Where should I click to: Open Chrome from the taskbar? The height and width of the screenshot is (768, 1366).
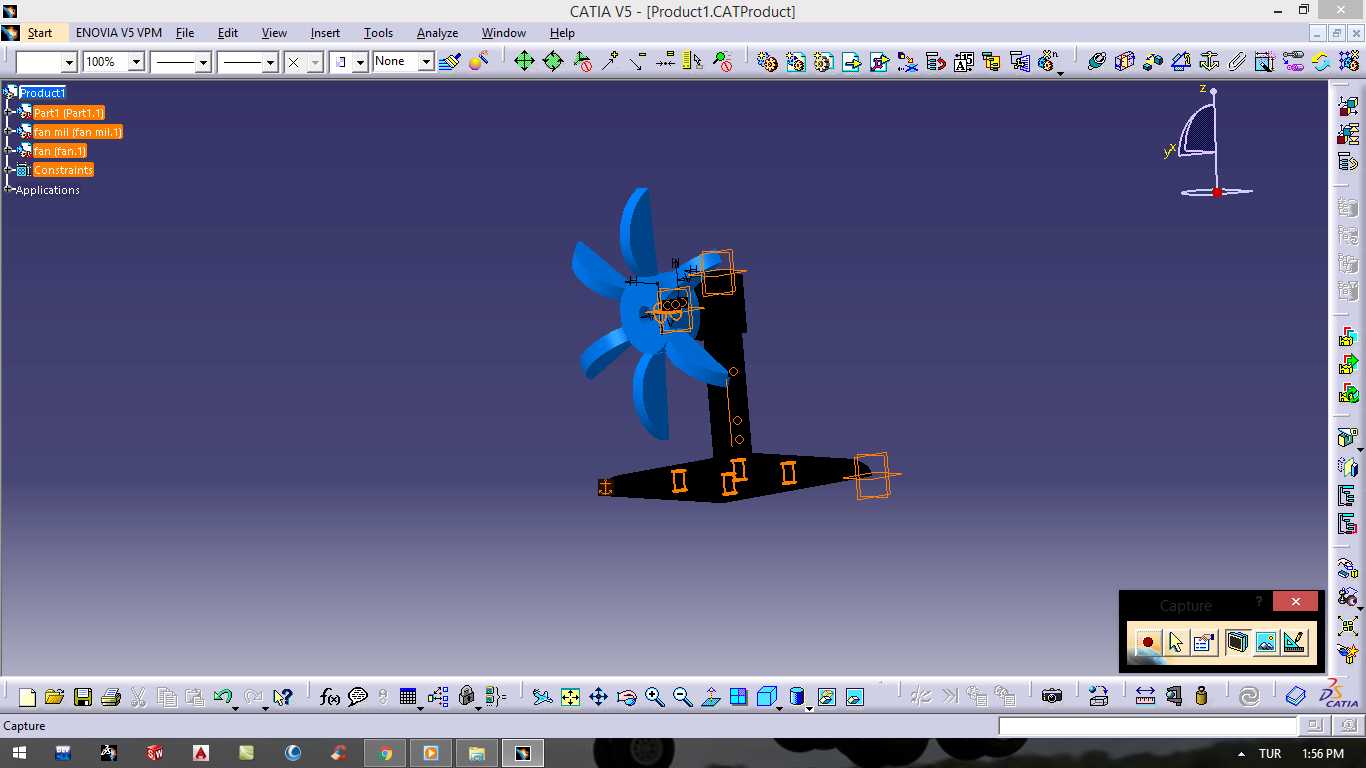(385, 753)
